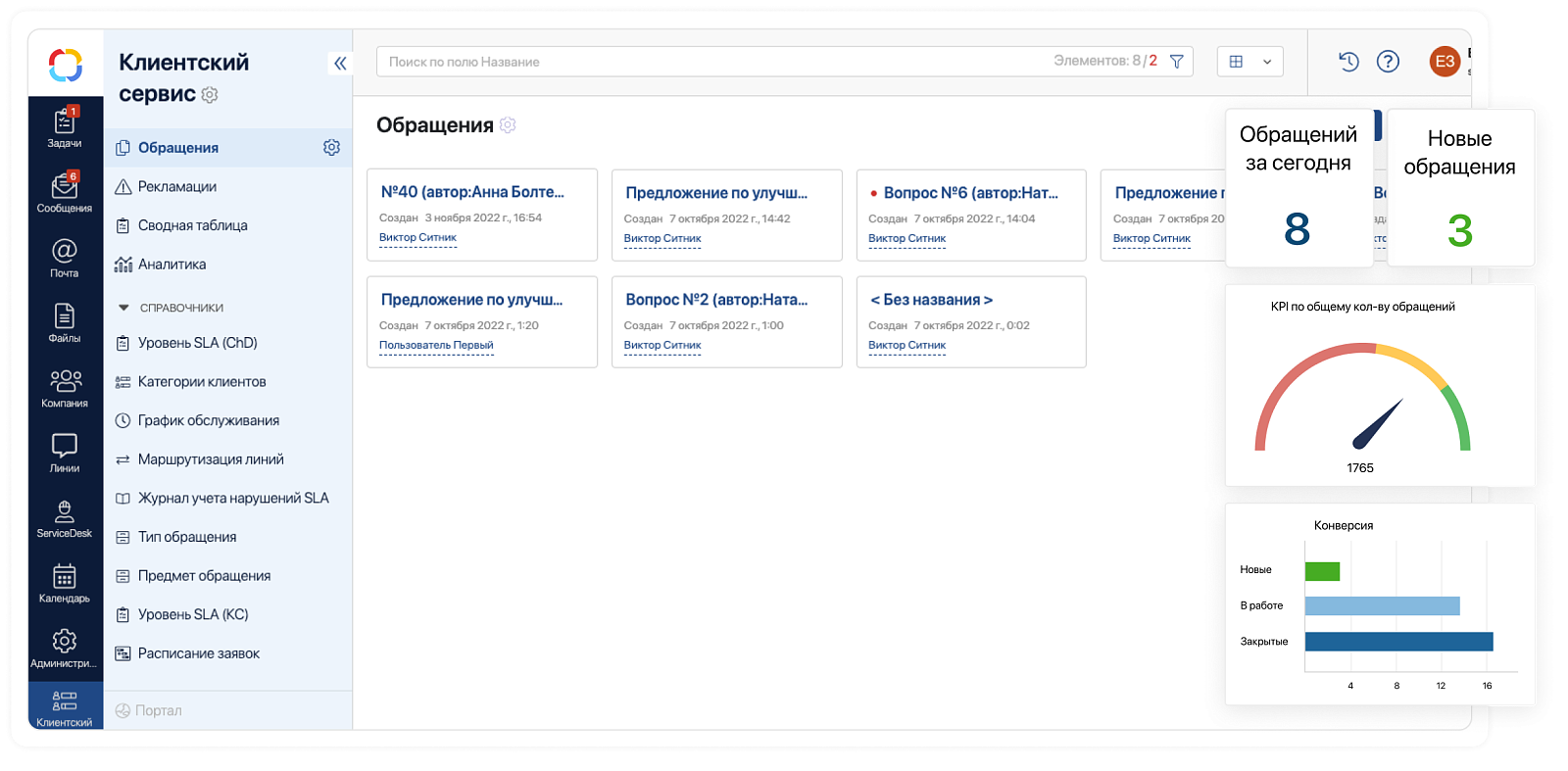Click gear icon beside Обращения page heading

coord(508,125)
